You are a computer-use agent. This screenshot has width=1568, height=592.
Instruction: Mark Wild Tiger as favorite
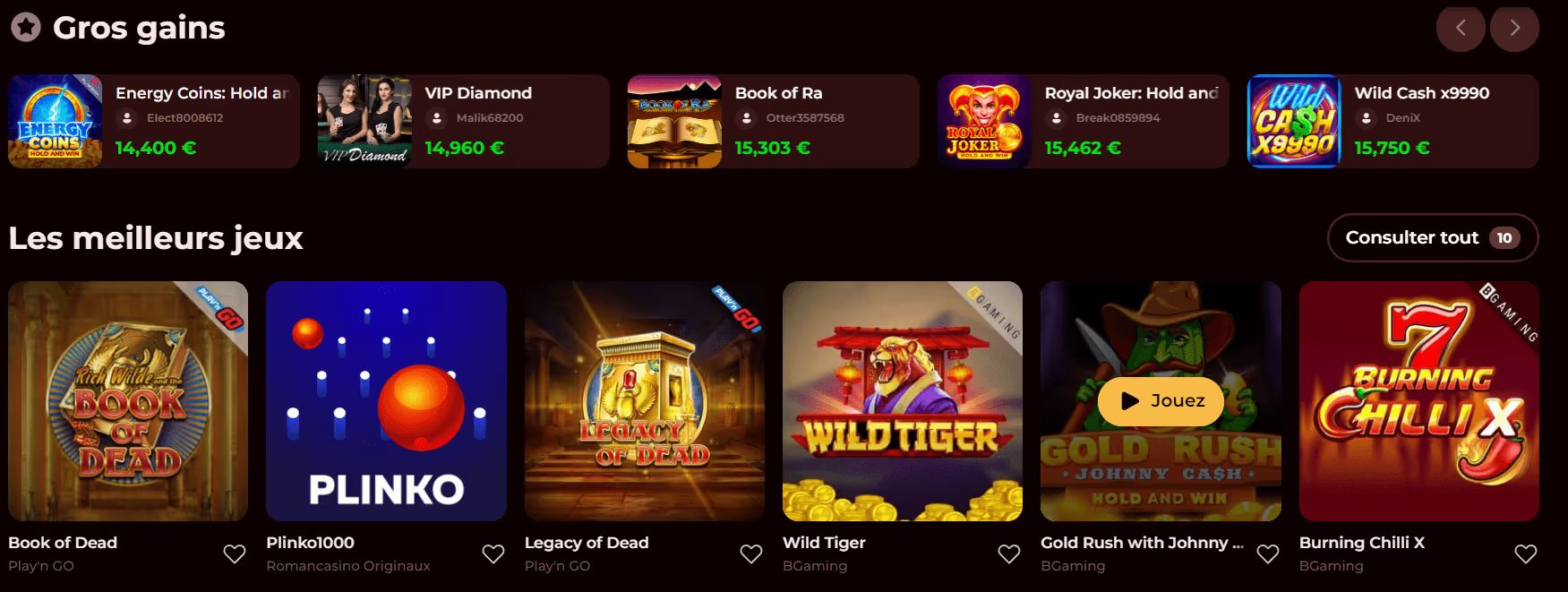click(1009, 554)
